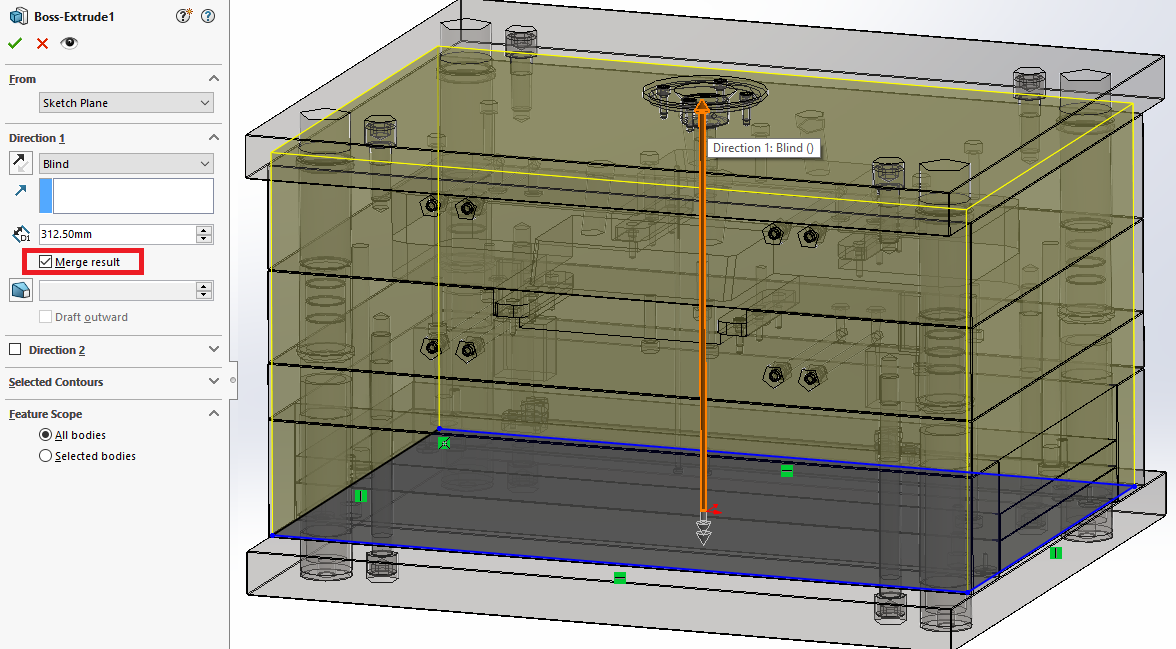This screenshot has width=1176, height=649.
Task: Click inside the direction of extrusion selection box
Action: tap(132, 196)
